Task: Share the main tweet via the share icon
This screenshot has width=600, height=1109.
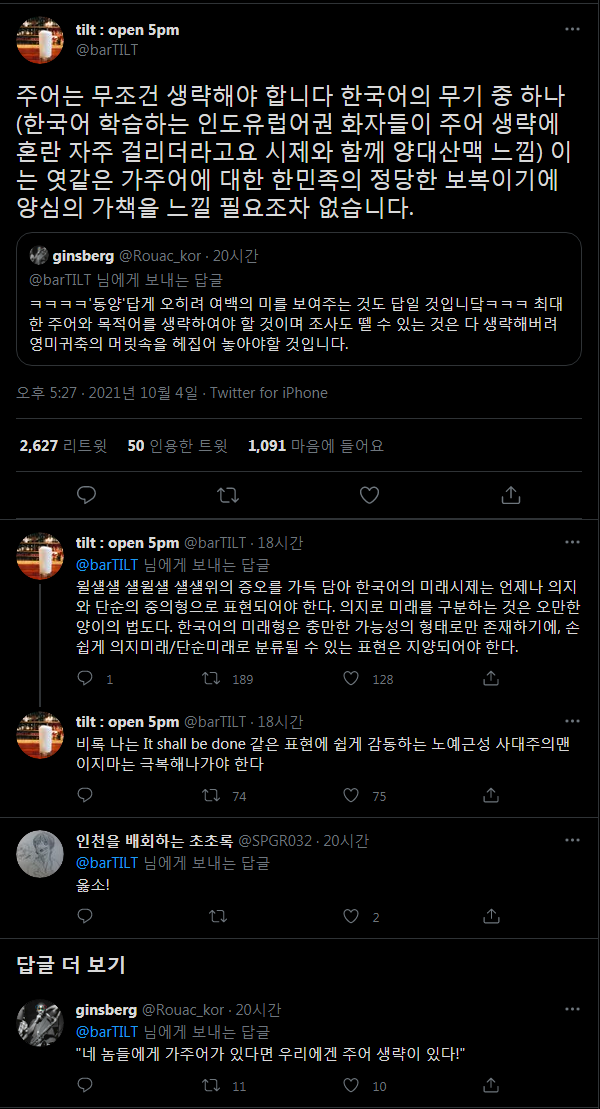Action: click(x=510, y=494)
